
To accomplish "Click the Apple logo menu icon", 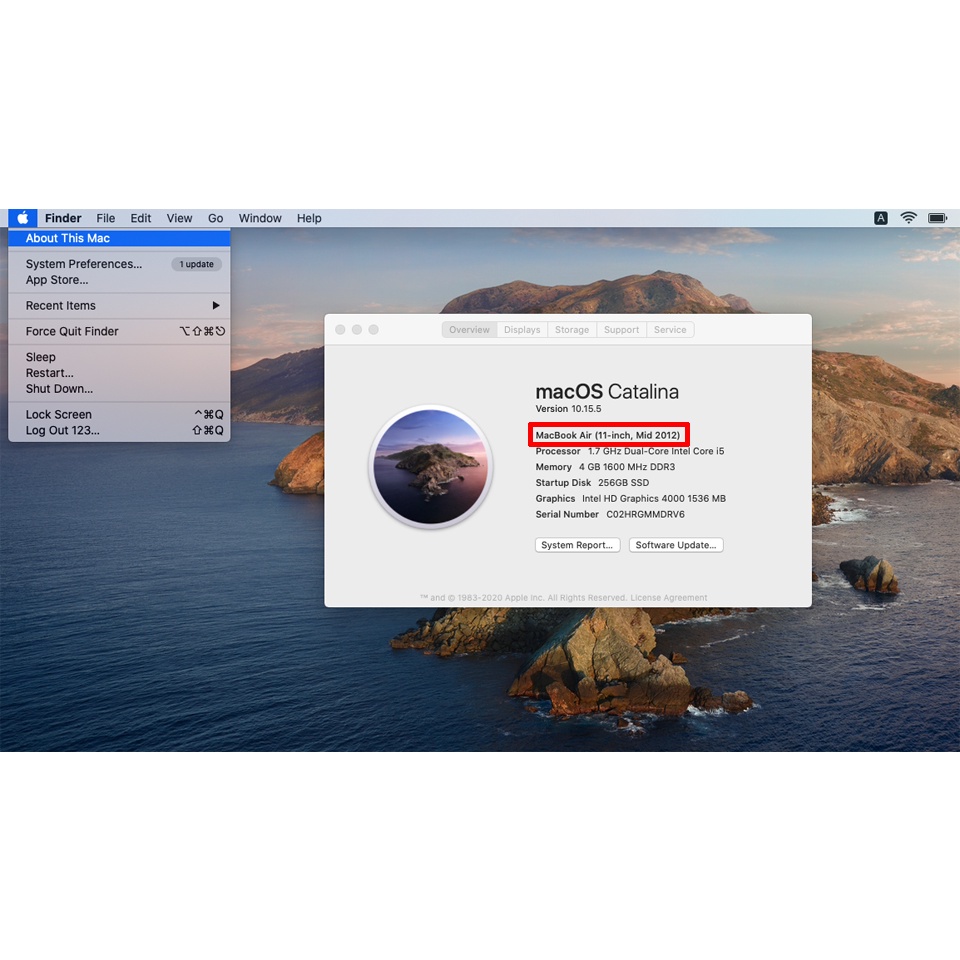I will [x=22, y=218].
